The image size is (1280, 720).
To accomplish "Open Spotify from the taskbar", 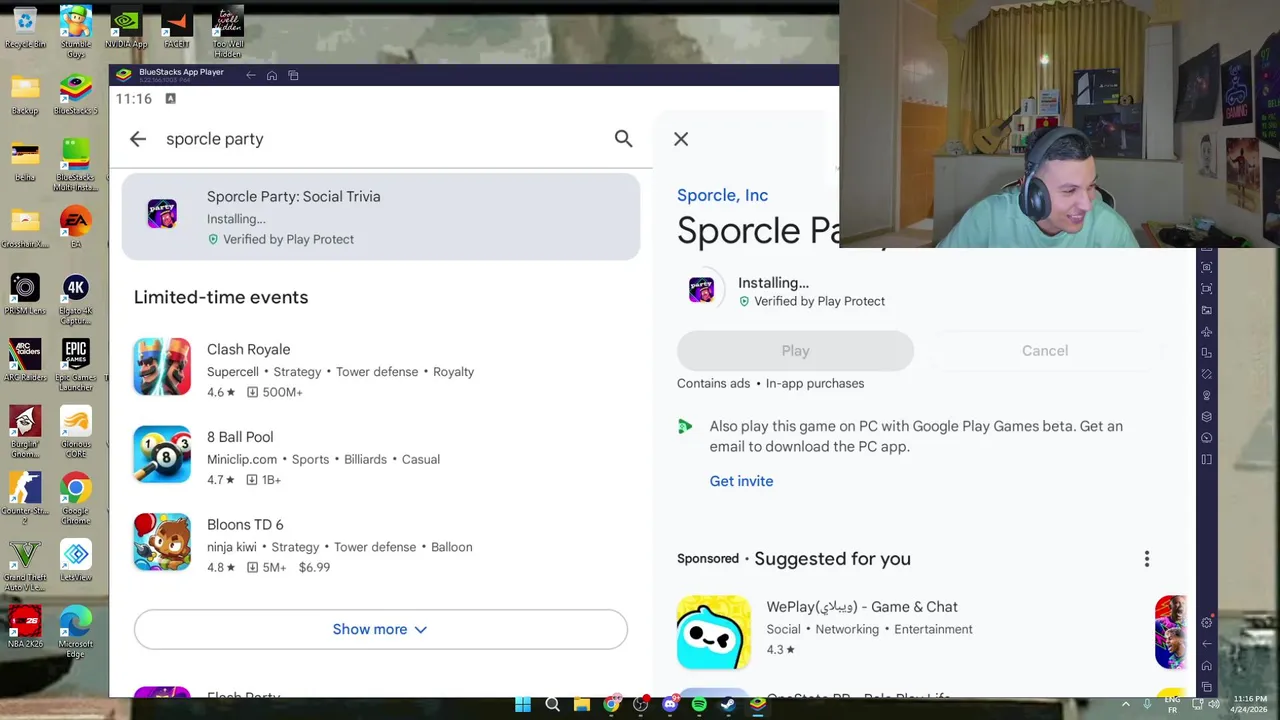I will (x=699, y=705).
